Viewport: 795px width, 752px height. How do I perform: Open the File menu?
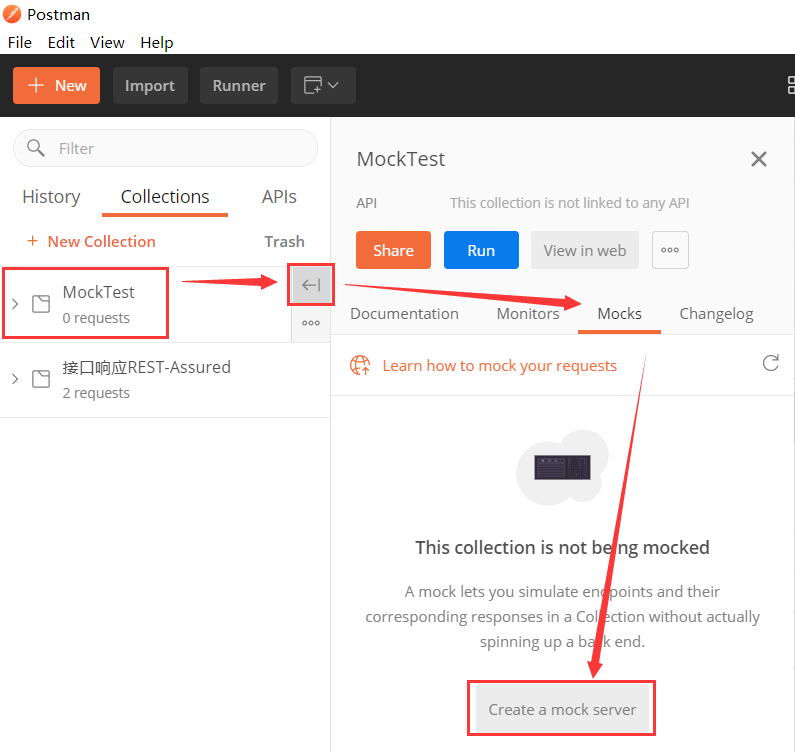click(x=20, y=42)
